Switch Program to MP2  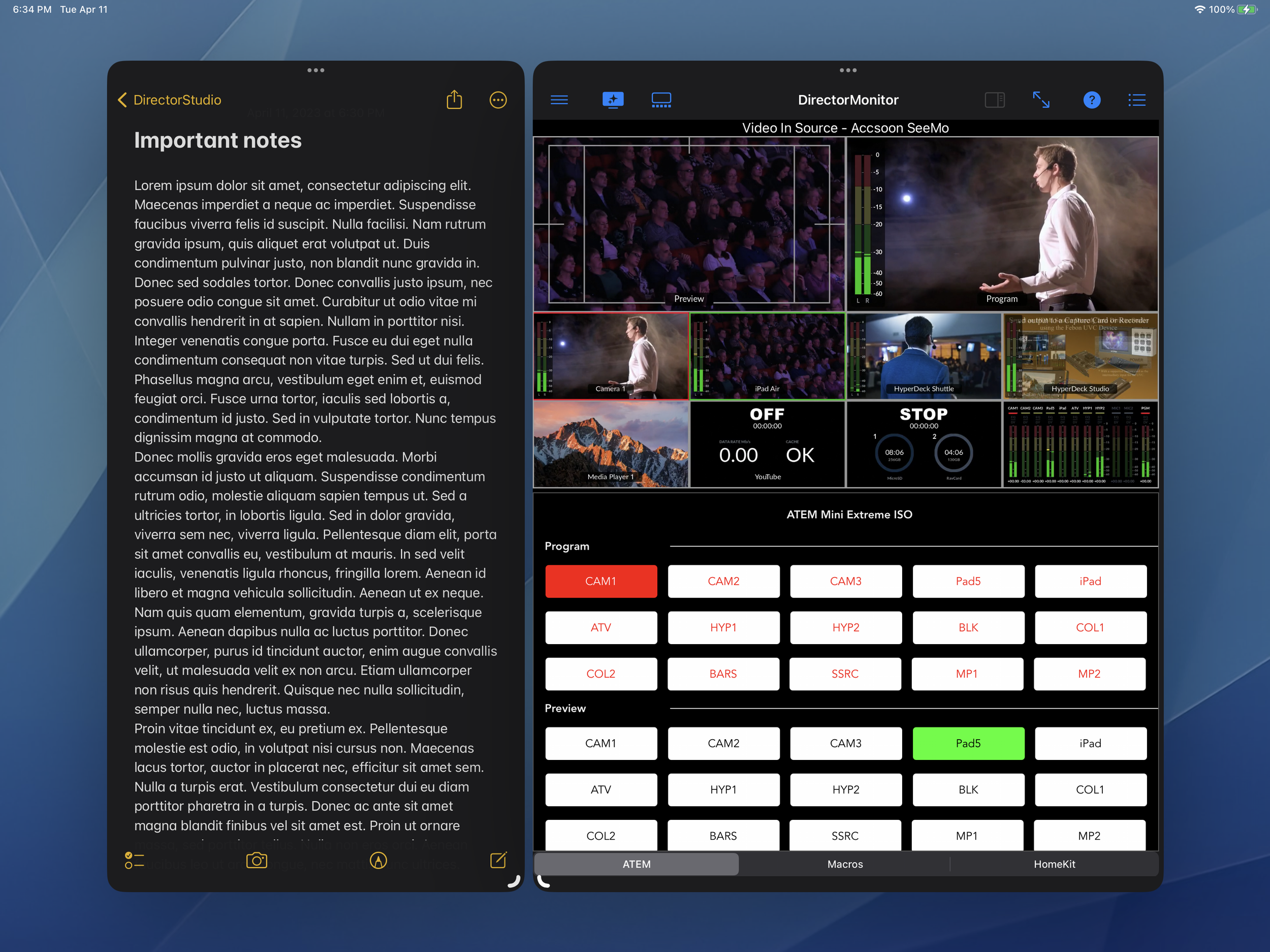pos(1089,674)
